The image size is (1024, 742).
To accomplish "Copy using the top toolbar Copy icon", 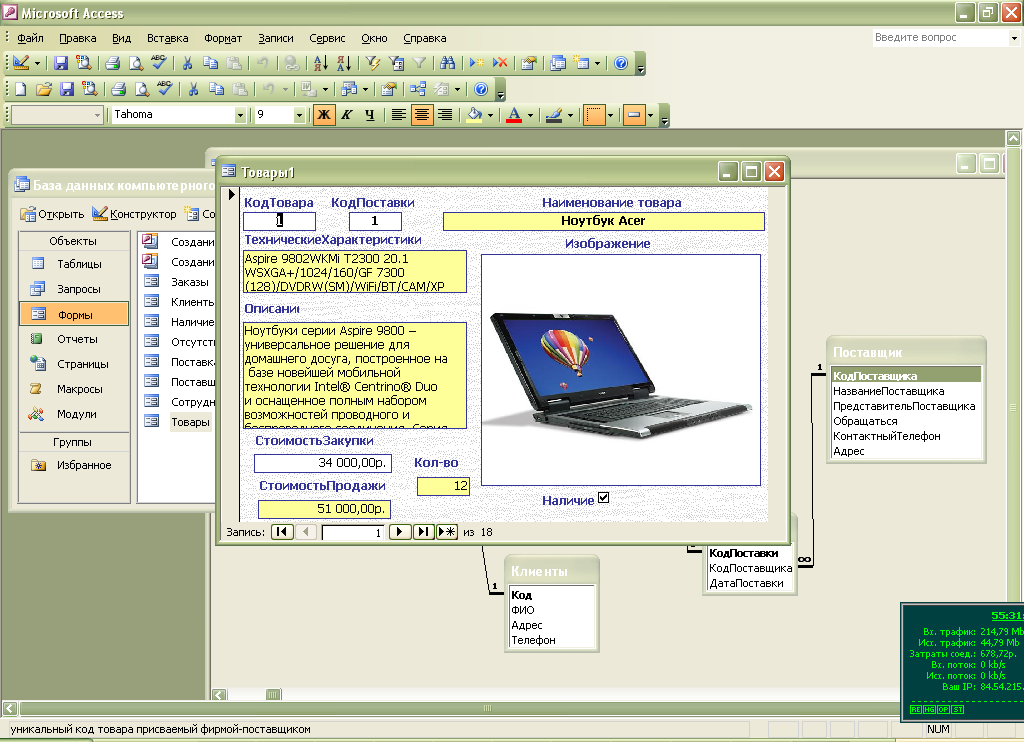I will pyautogui.click(x=210, y=63).
